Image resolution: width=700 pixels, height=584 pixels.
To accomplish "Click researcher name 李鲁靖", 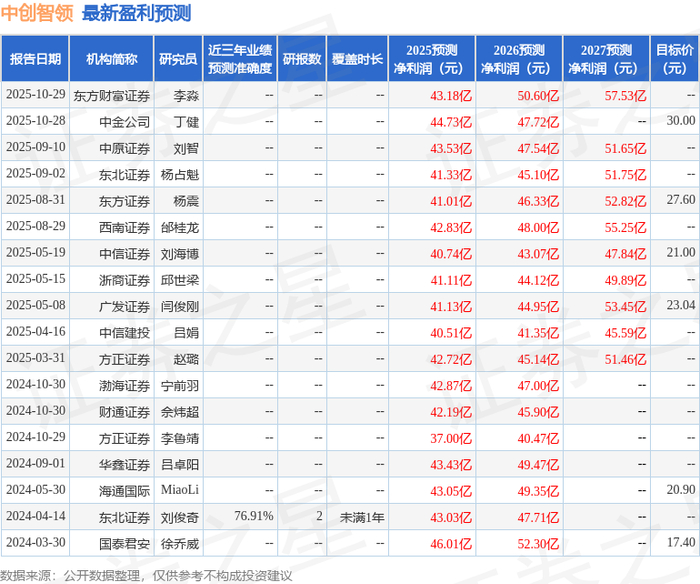I will pos(180,438).
